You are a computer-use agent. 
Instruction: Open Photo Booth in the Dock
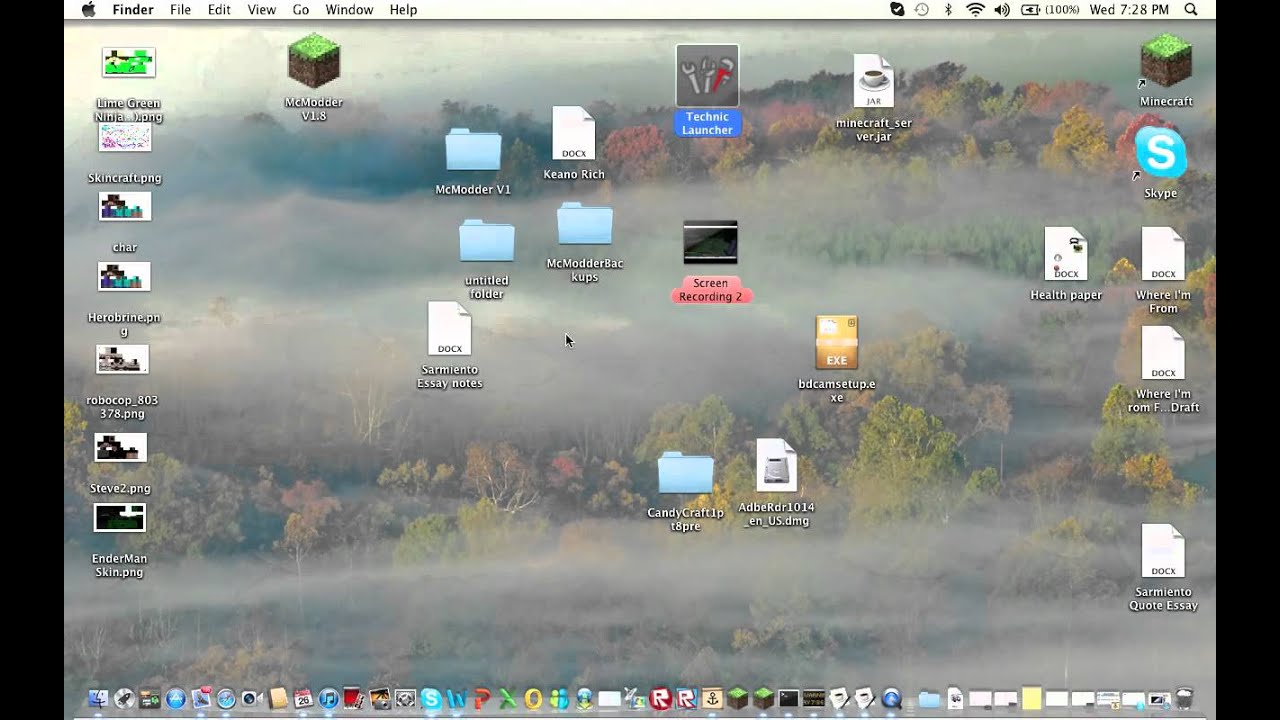(353, 699)
